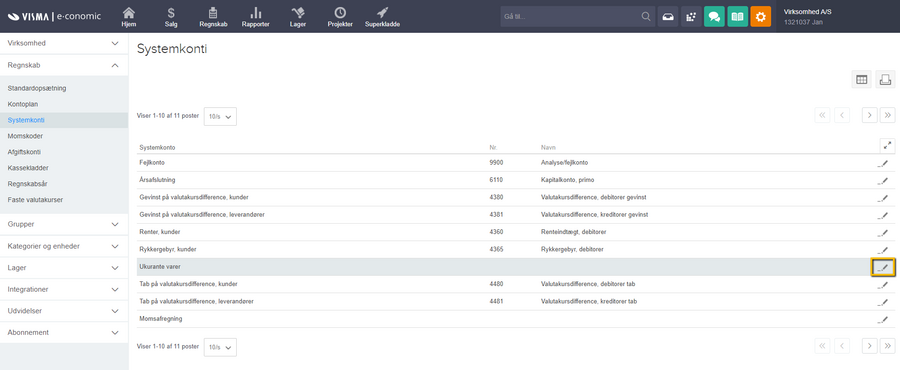This screenshot has height=370, width=900.
Task: Edit the Årsafslutning row pencil
Action: (x=883, y=181)
